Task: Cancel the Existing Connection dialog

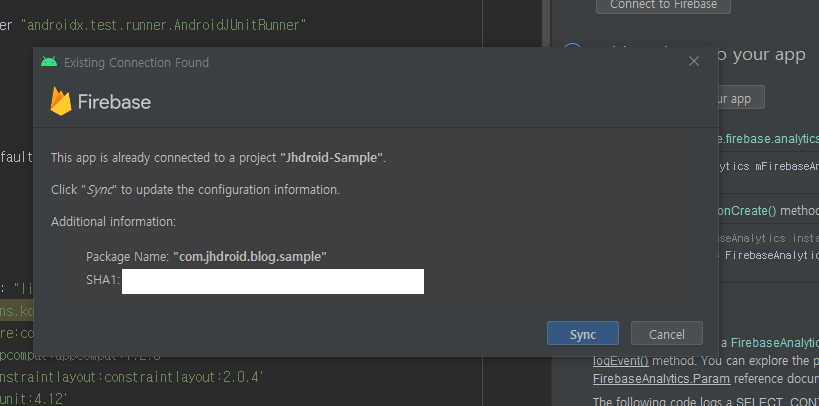Action: [666, 333]
